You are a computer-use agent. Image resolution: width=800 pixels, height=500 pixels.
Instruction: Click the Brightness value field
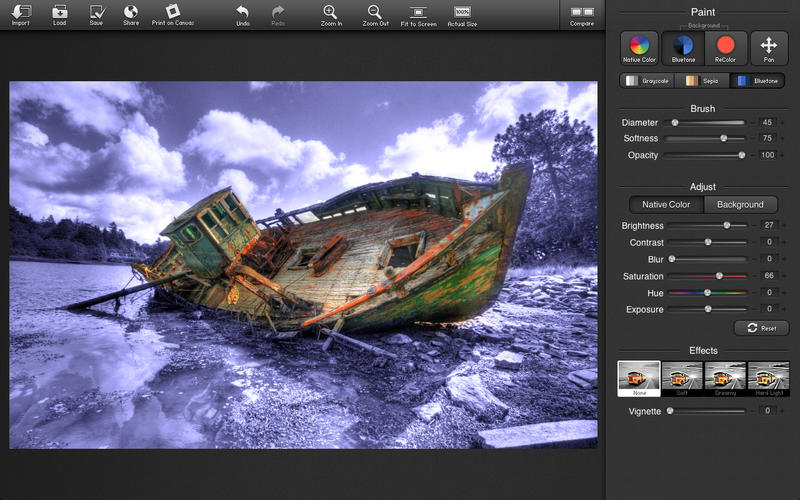(x=768, y=225)
